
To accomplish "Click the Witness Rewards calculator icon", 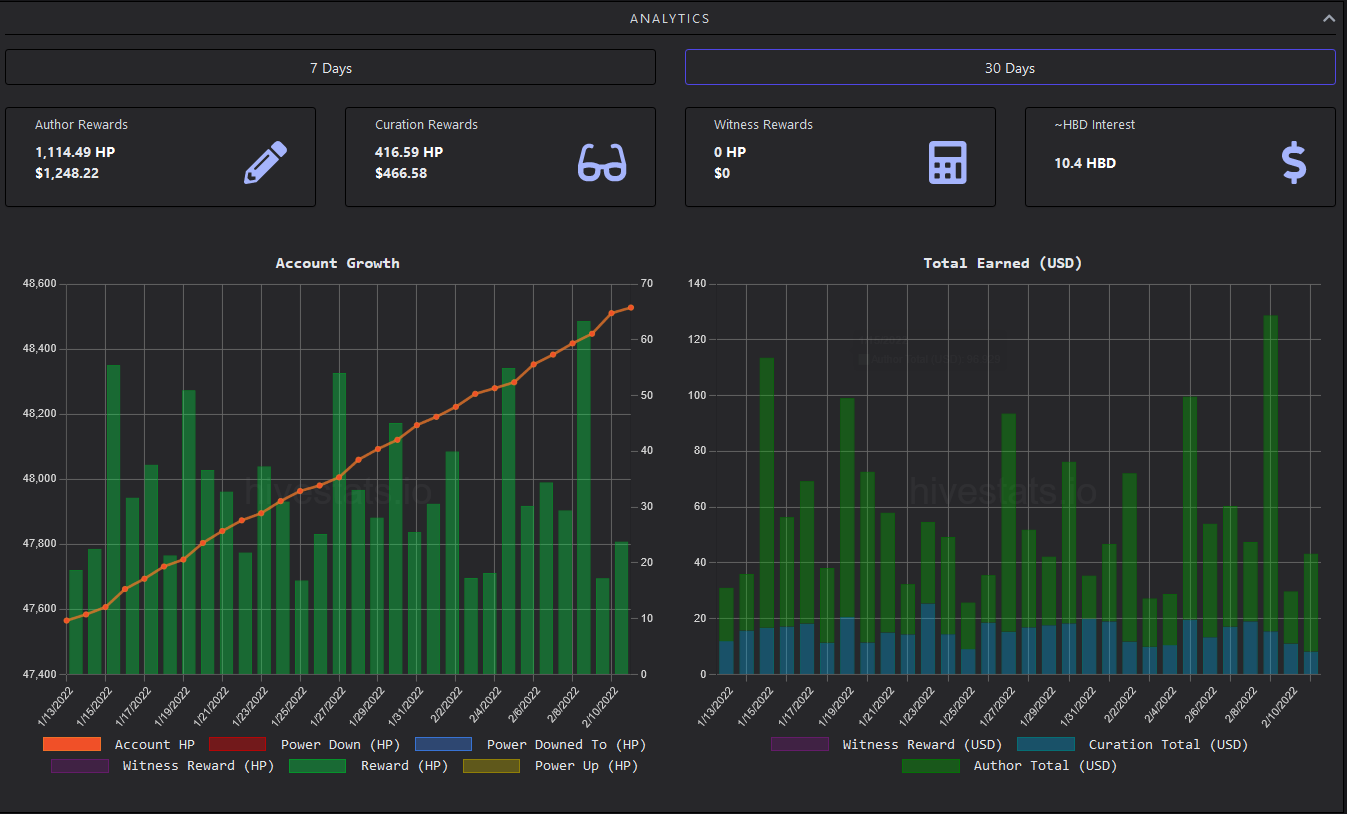I will click(x=947, y=162).
